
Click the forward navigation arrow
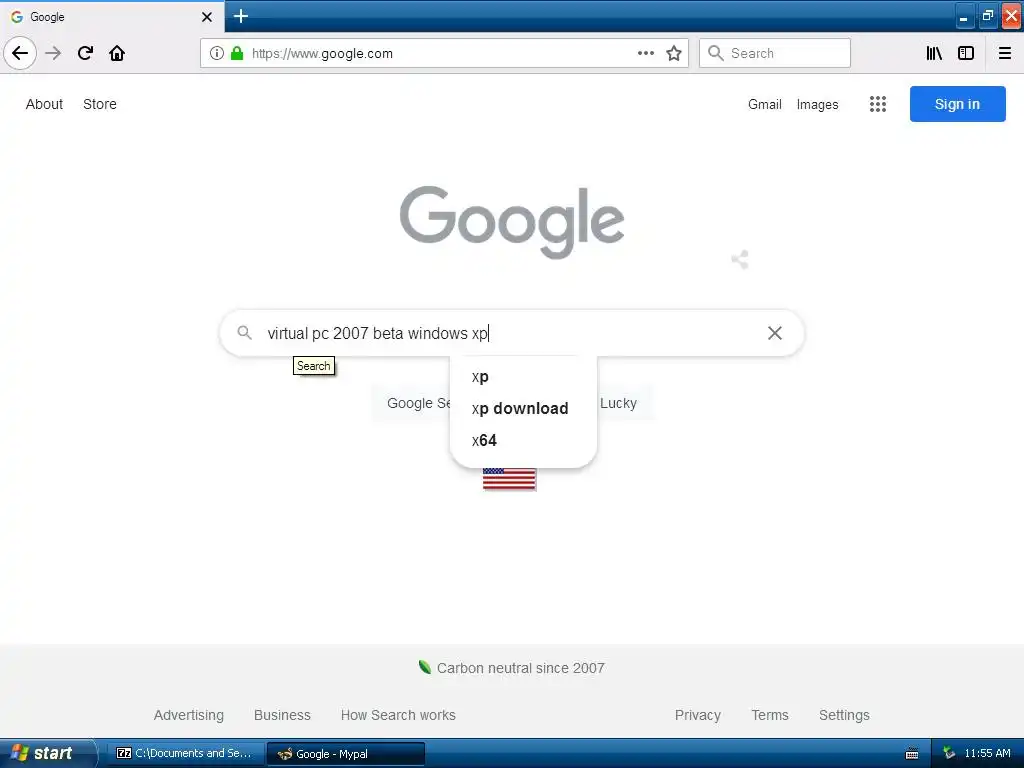53,53
